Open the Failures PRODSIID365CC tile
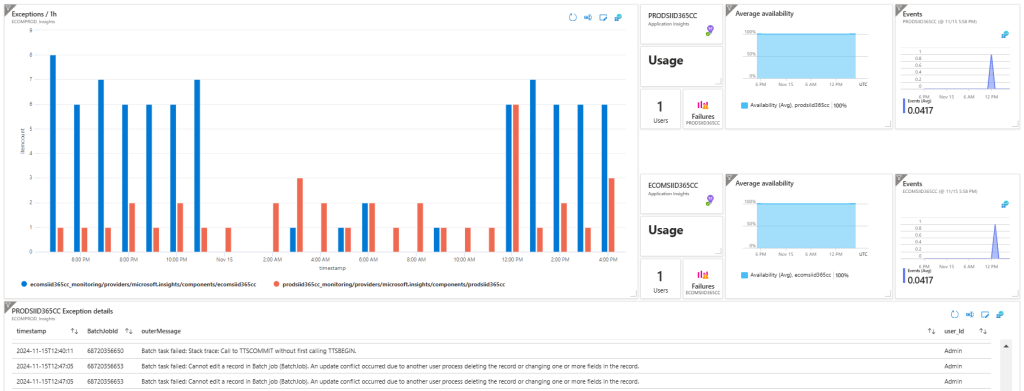Image resolution: width=1024 pixels, height=391 pixels. coord(703,109)
